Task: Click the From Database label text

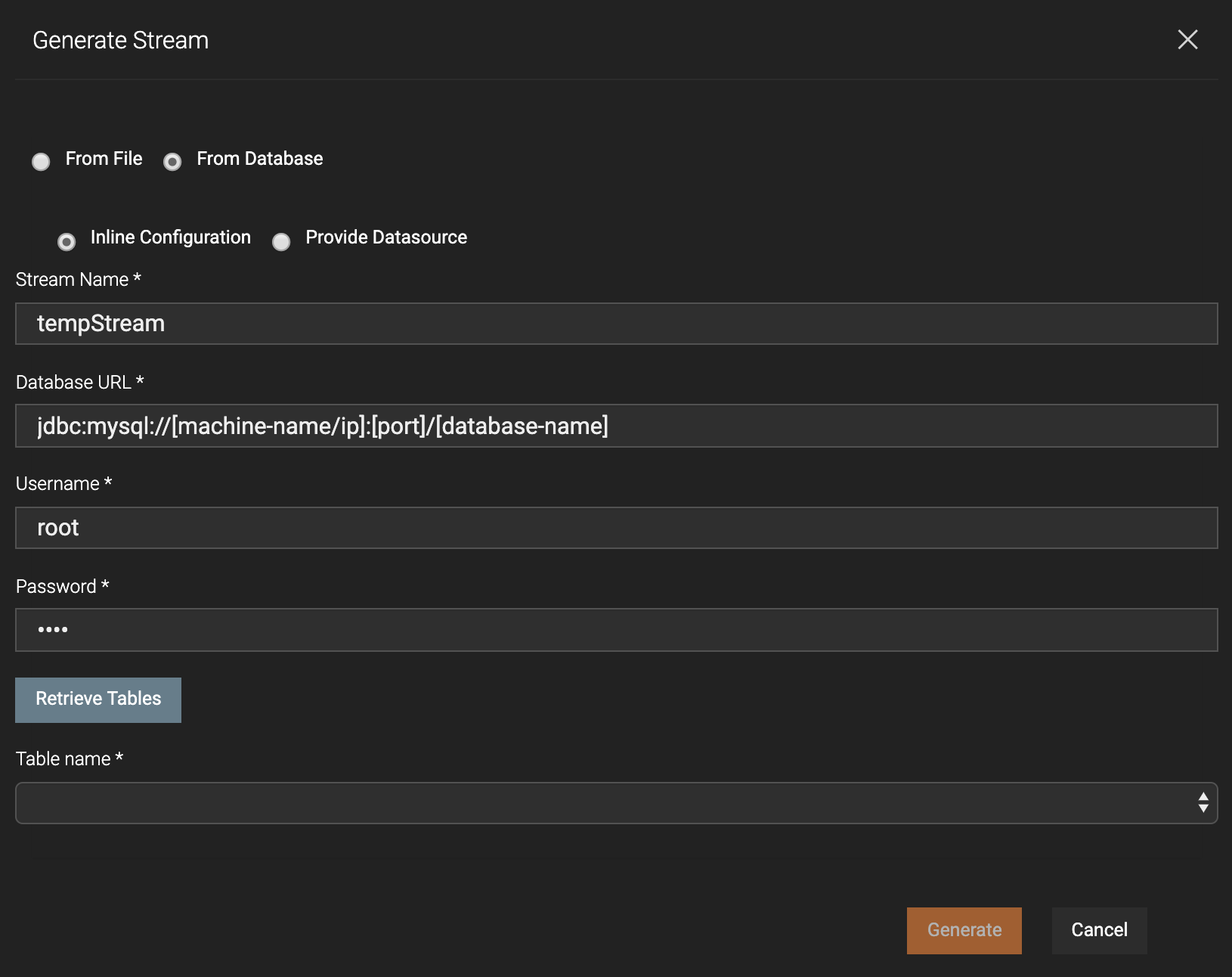Action: [x=260, y=159]
